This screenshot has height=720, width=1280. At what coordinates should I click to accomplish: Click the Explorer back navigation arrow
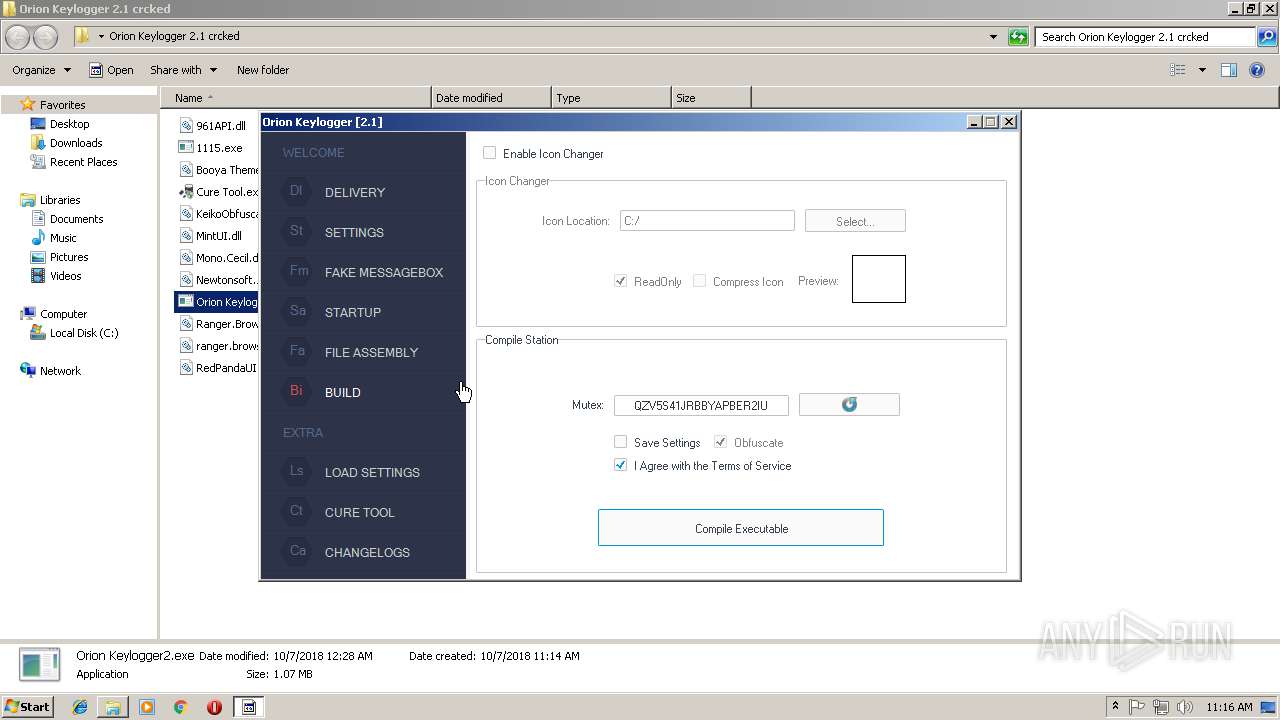click(x=18, y=37)
